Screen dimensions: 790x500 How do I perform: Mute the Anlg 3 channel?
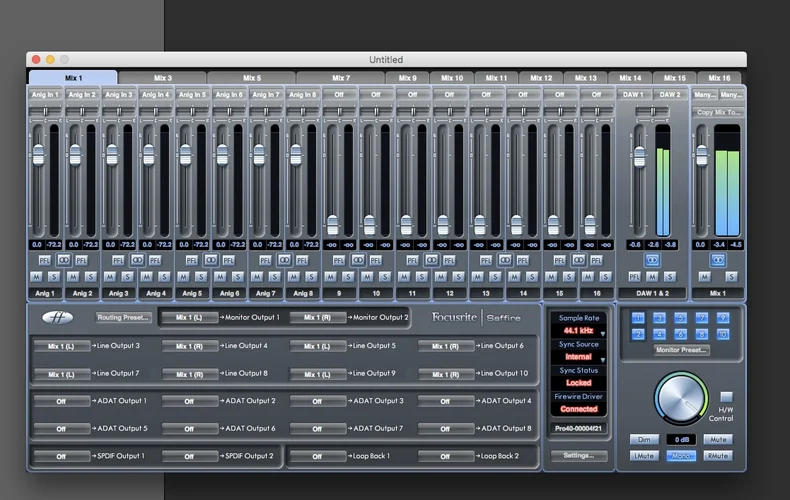tap(110, 276)
